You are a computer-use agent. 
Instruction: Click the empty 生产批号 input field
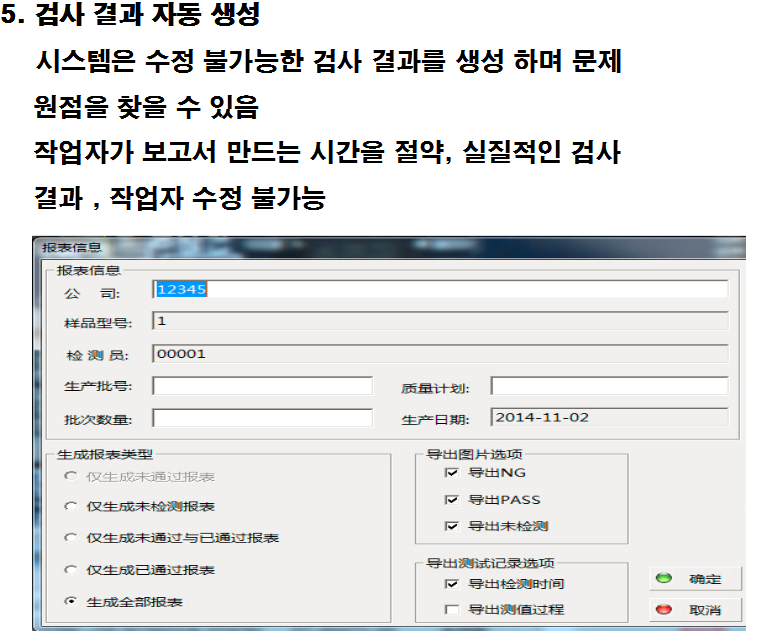[x=262, y=386]
